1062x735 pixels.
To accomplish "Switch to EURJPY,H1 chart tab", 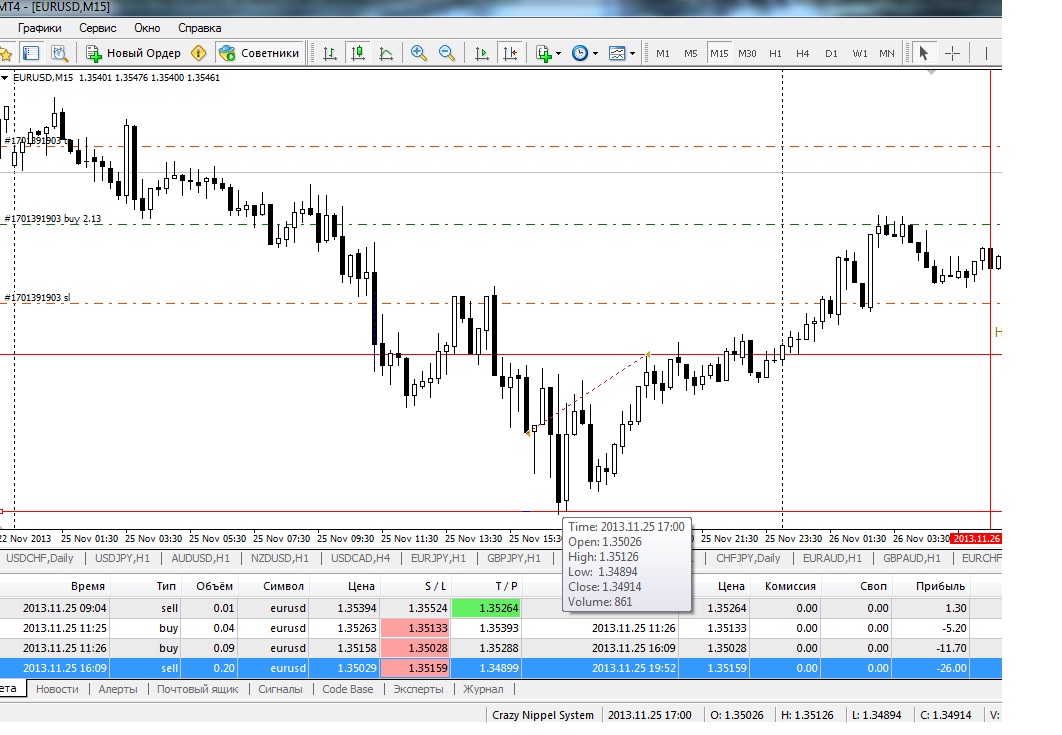I will coord(438,558).
